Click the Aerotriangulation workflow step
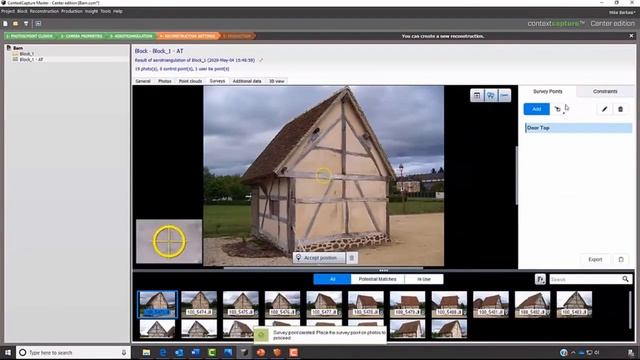 132,36
